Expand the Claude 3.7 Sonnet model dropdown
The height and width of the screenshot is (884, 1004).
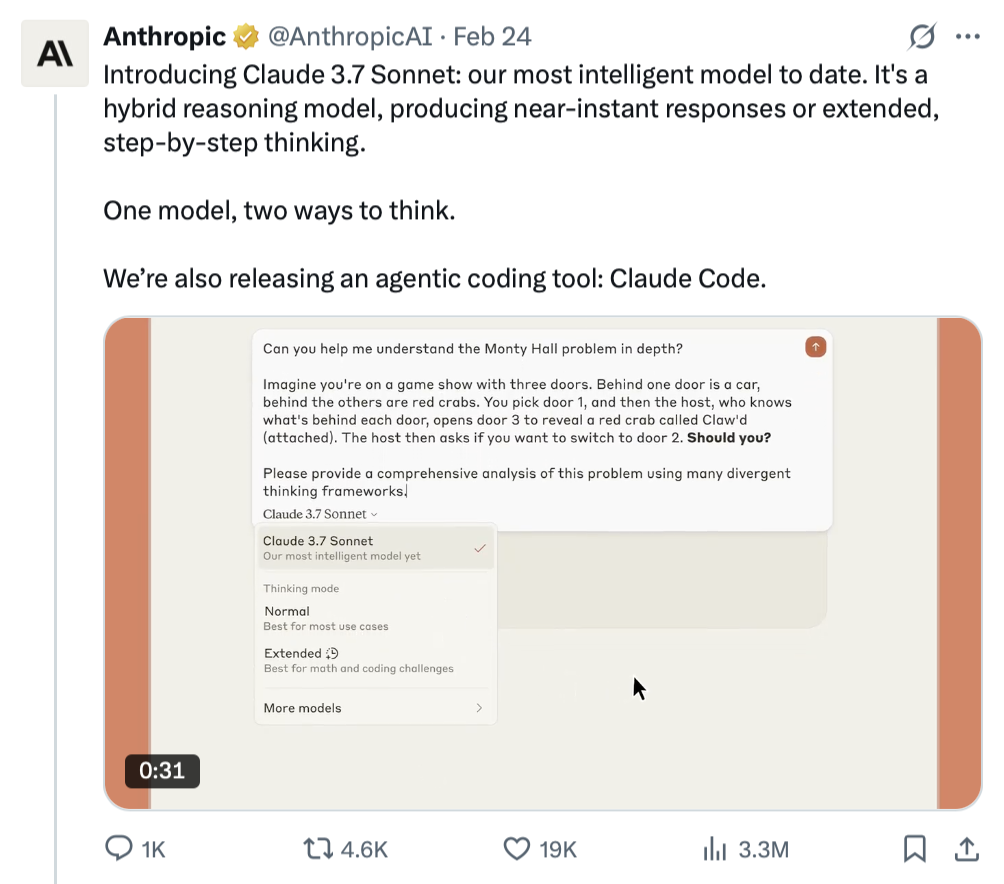(x=320, y=514)
